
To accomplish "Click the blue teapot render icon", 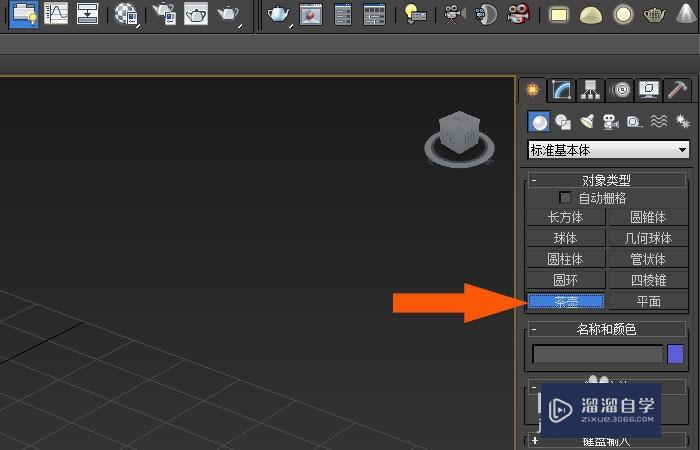I will click(x=279, y=14).
